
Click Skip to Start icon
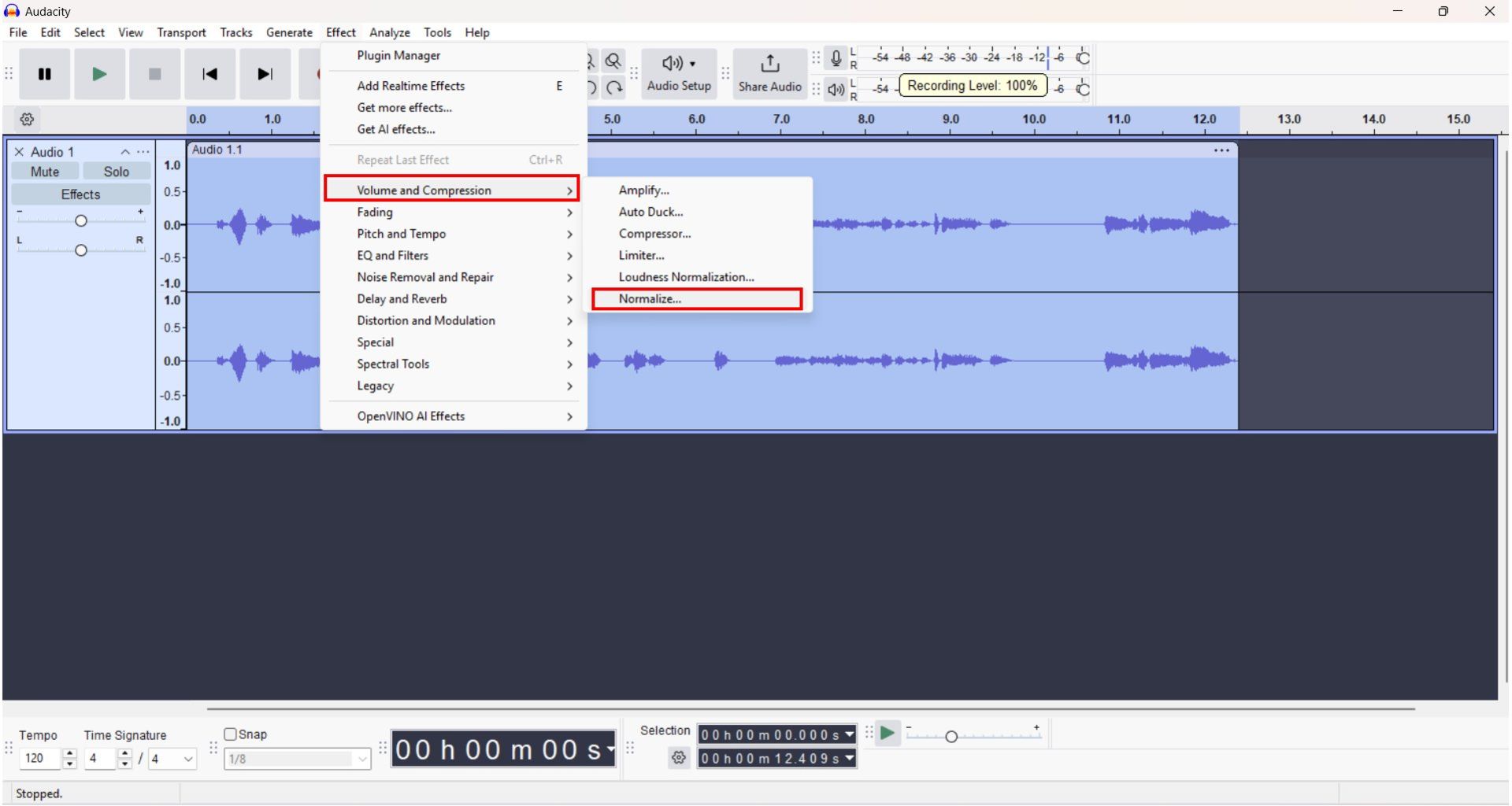[x=209, y=74]
